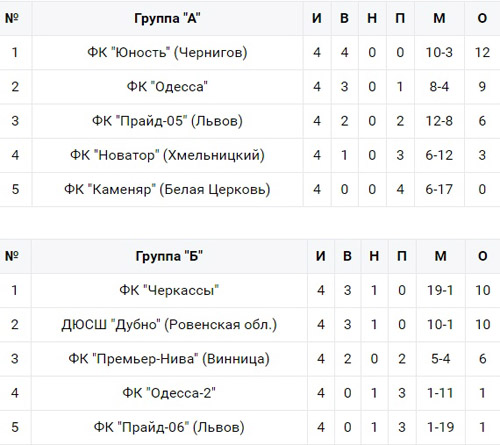Click the М goals column header in Group Б
The image size is (500, 445).
(x=440, y=256)
